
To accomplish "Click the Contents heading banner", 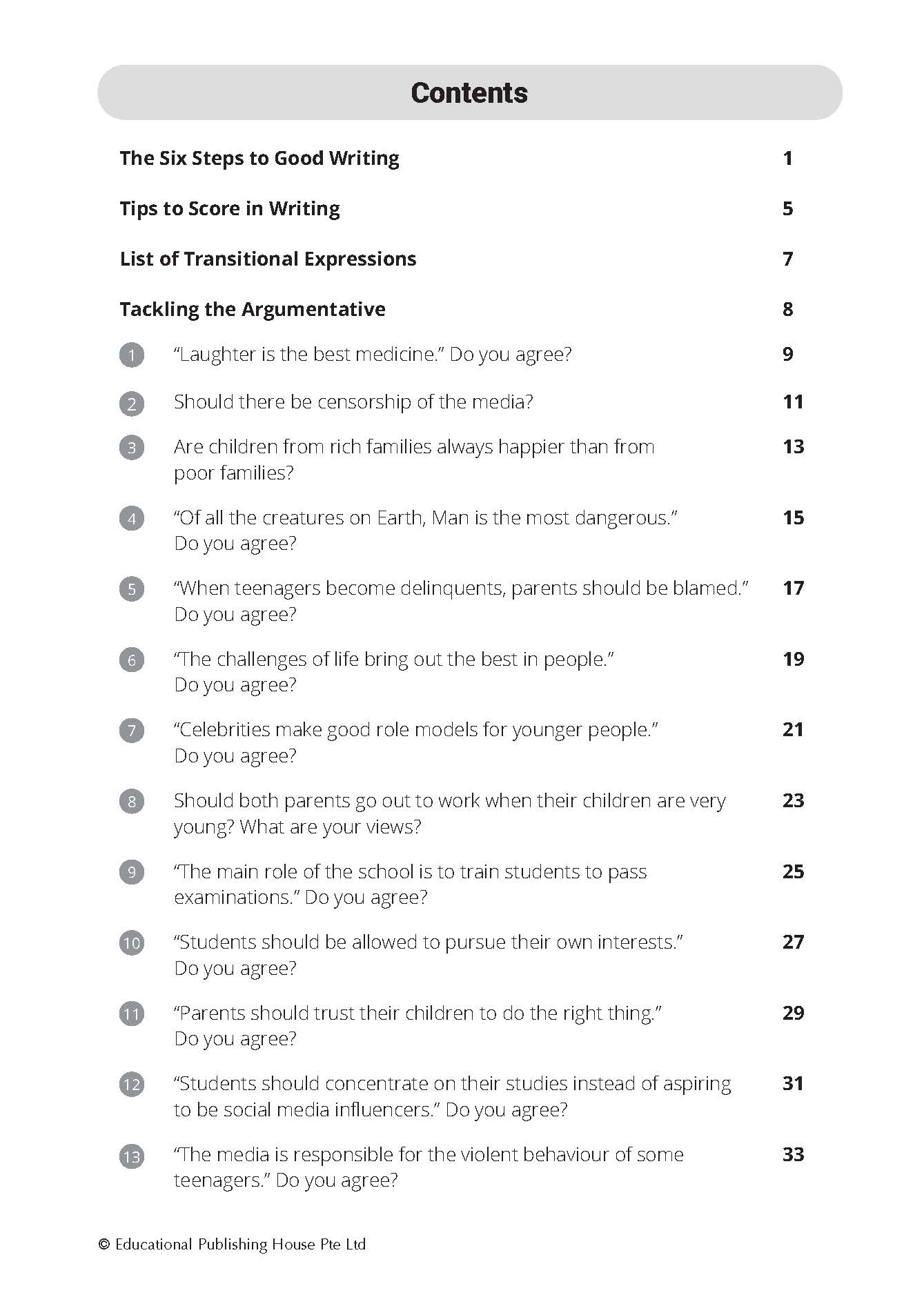I will click(469, 92).
